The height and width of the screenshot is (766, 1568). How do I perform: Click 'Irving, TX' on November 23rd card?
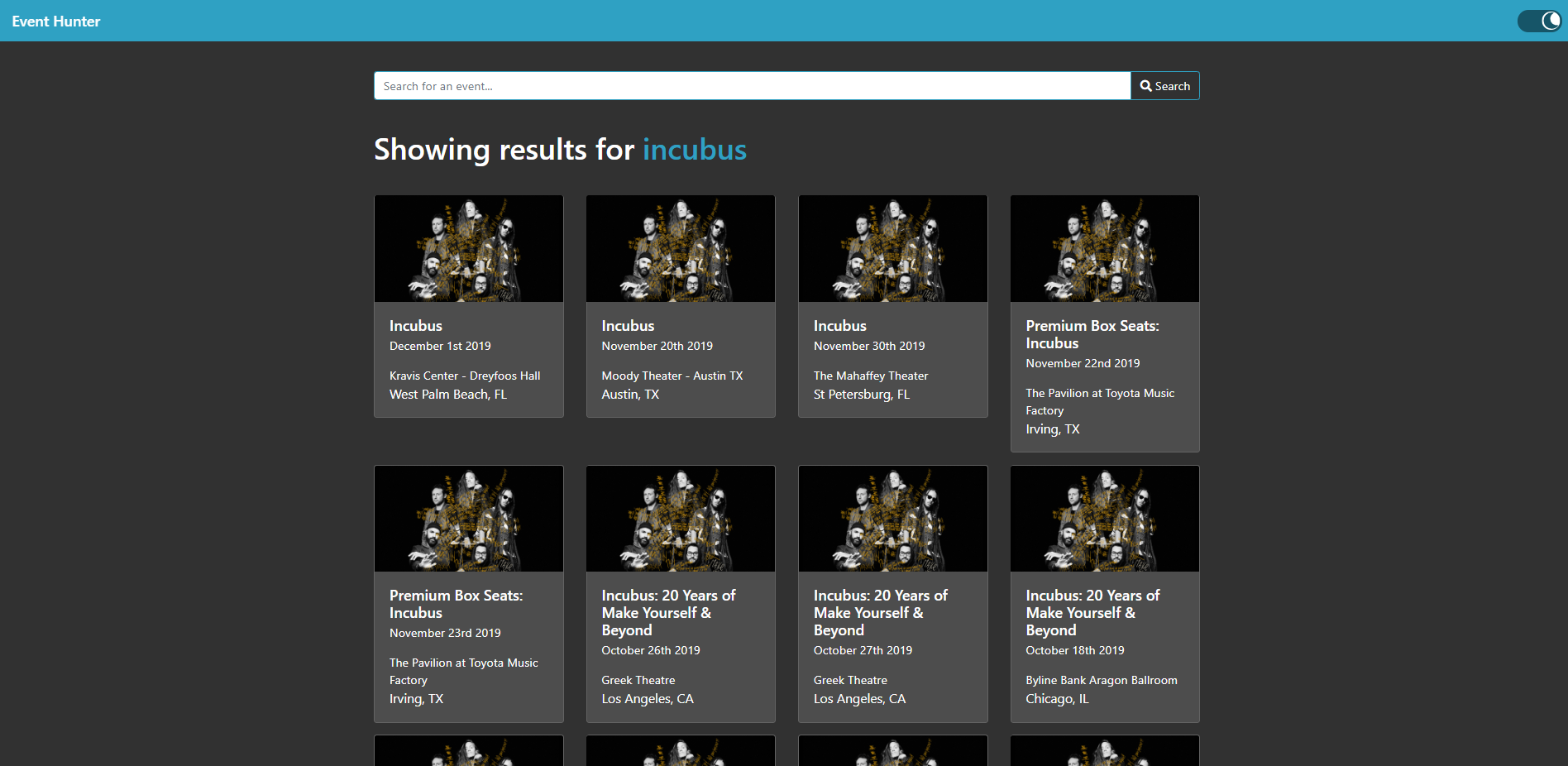pyautogui.click(x=417, y=699)
